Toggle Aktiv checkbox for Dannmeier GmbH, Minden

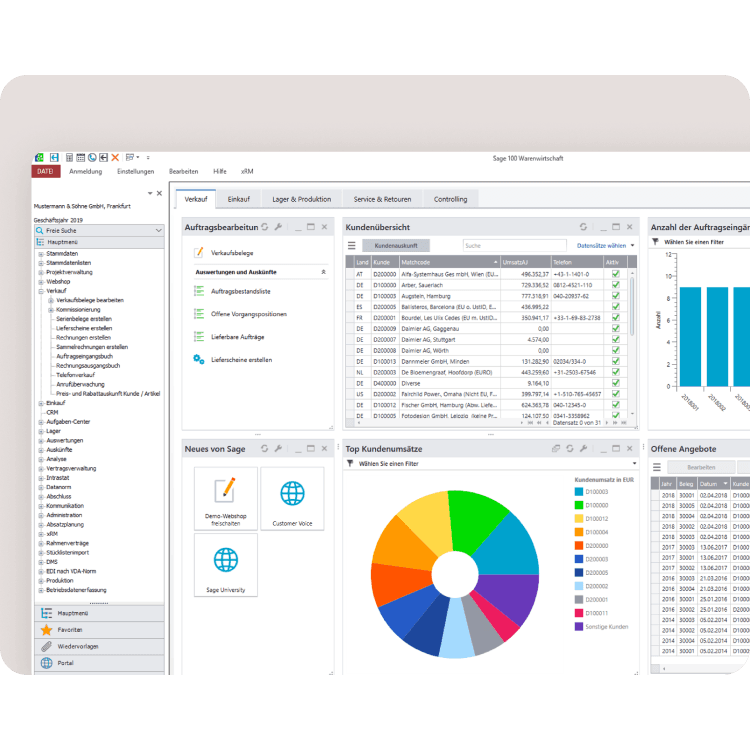616,362
